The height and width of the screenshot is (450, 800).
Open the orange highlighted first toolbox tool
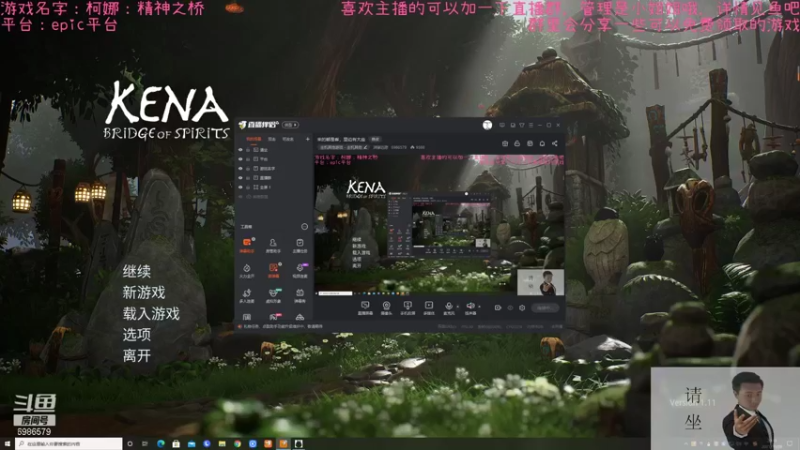pyautogui.click(x=247, y=244)
